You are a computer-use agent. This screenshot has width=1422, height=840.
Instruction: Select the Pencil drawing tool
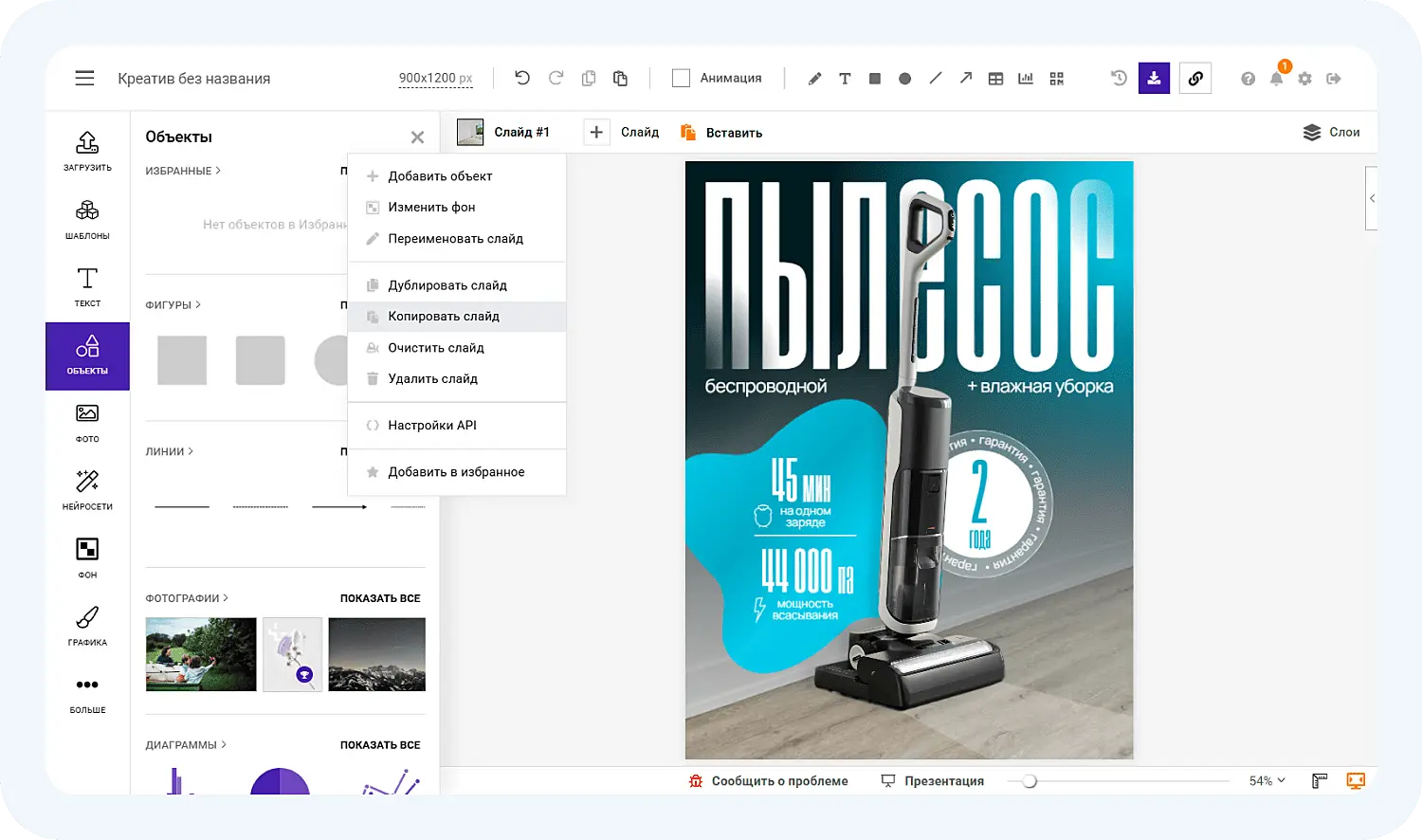tap(814, 78)
